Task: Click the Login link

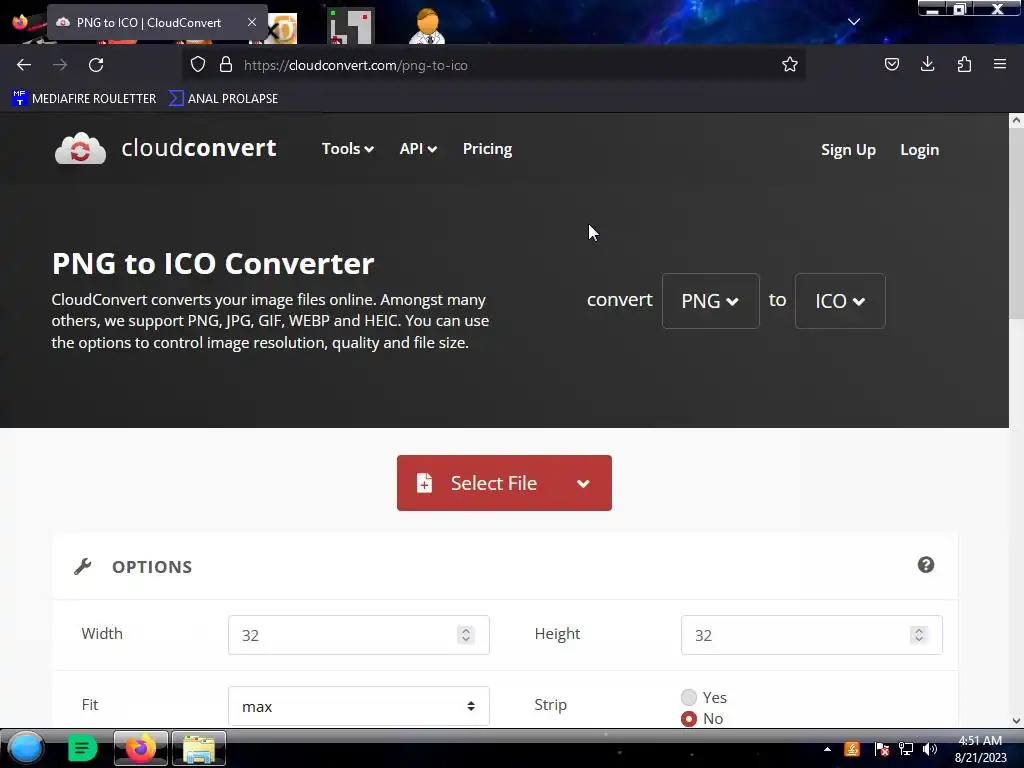Action: 920,150
